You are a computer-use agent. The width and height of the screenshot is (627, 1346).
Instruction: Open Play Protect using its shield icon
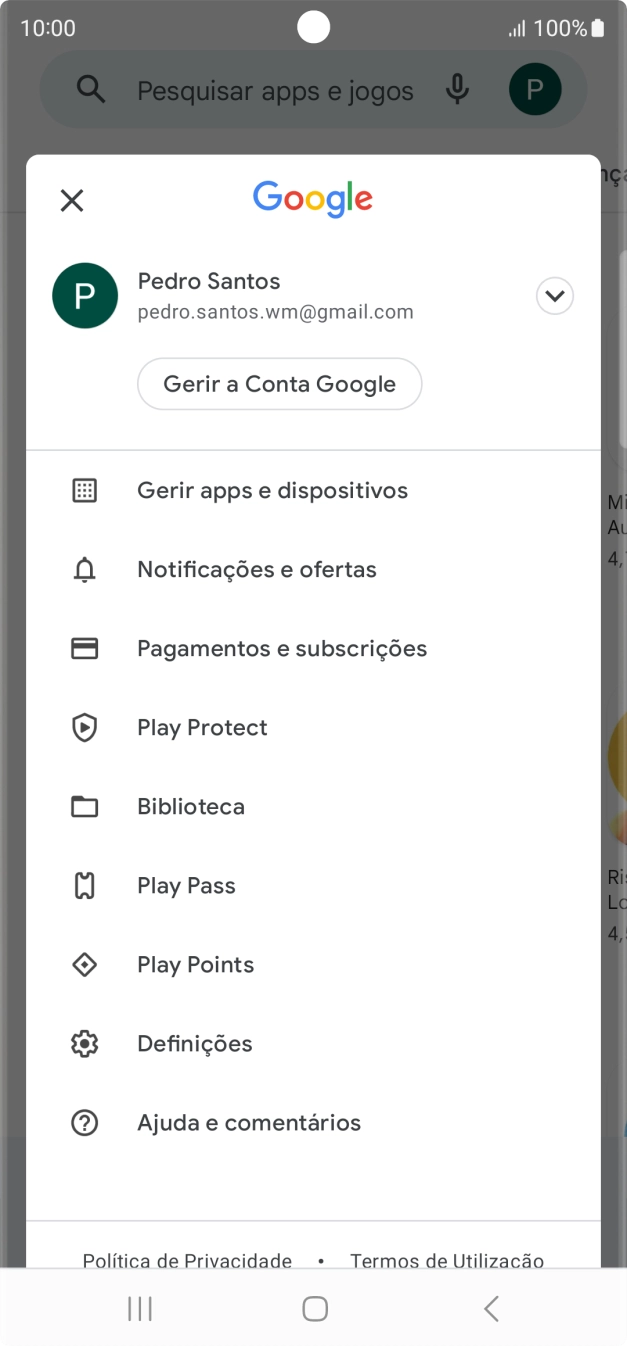(x=85, y=727)
